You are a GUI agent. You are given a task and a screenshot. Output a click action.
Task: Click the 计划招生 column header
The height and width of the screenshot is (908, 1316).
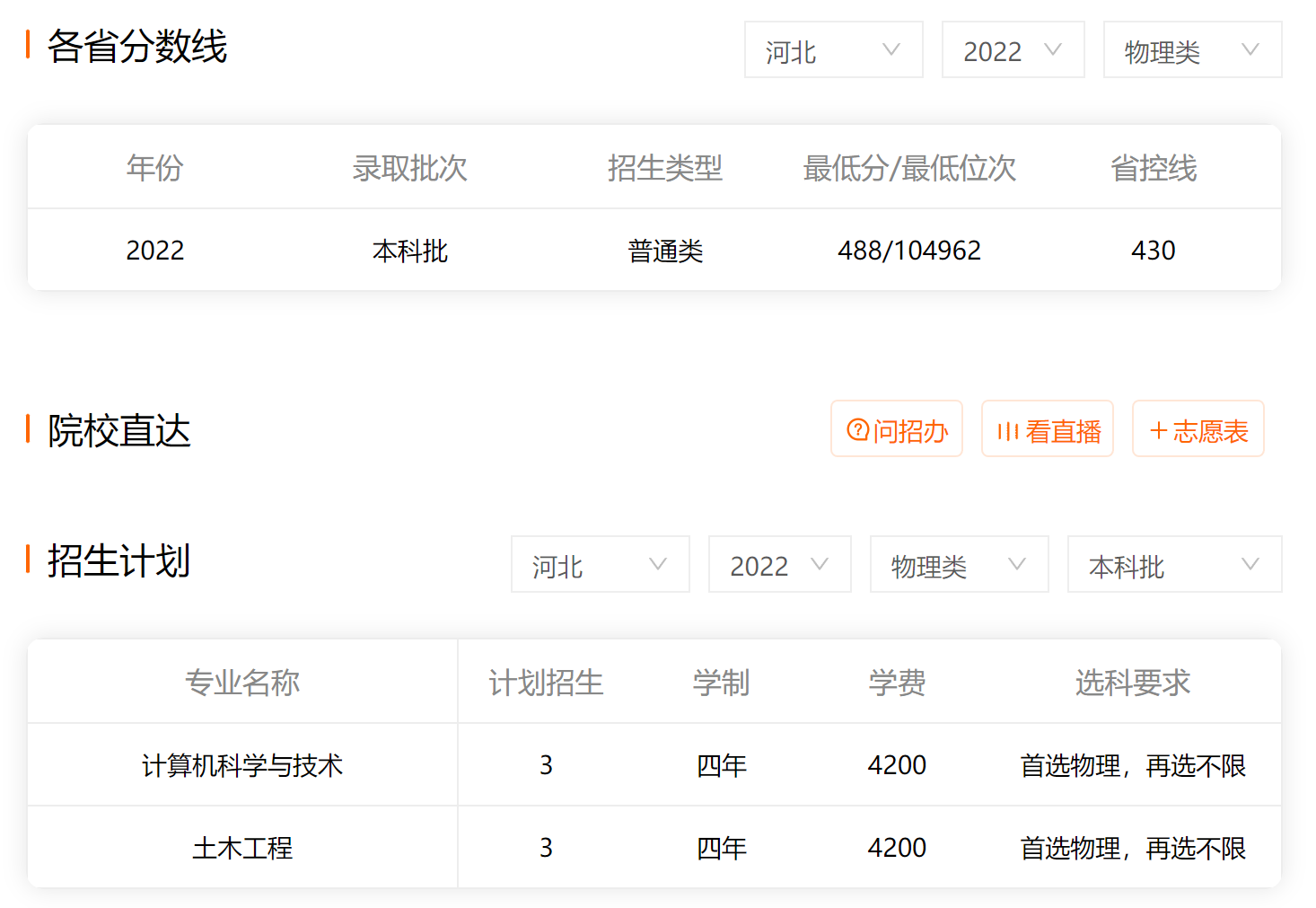[546, 683]
